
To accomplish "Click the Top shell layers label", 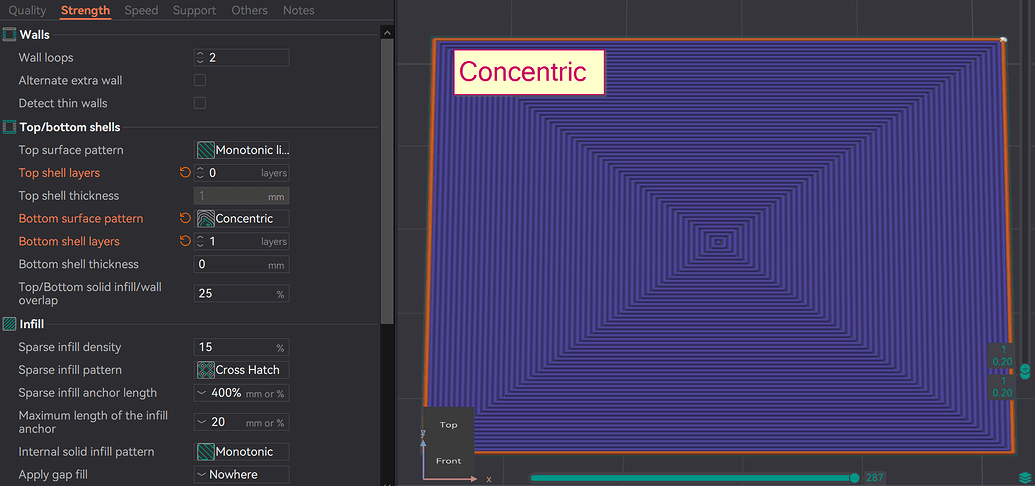I will coord(59,173).
